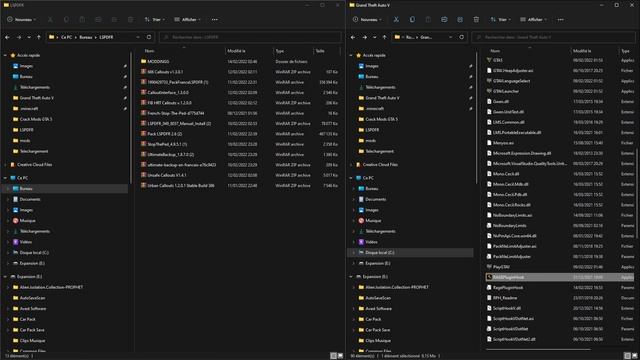
Task: Click the search field in LSPDFR window
Action: tap(250, 37)
